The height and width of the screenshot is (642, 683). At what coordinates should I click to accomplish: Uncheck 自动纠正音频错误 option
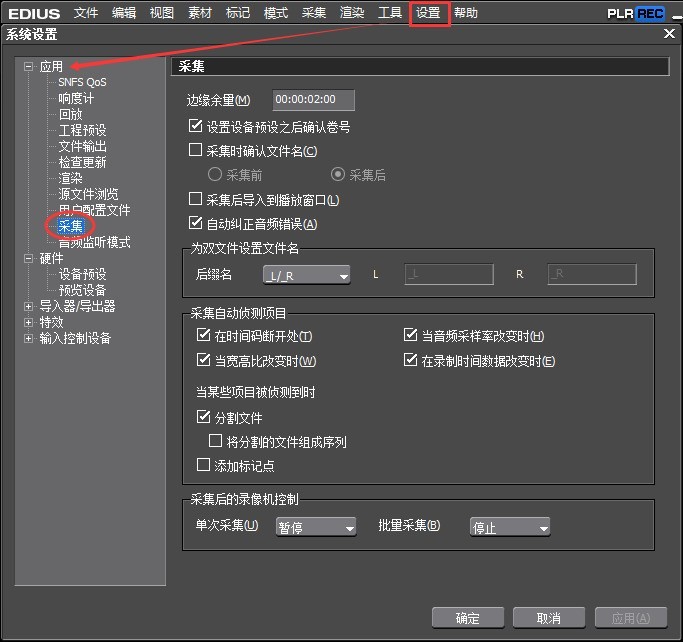pos(196,223)
